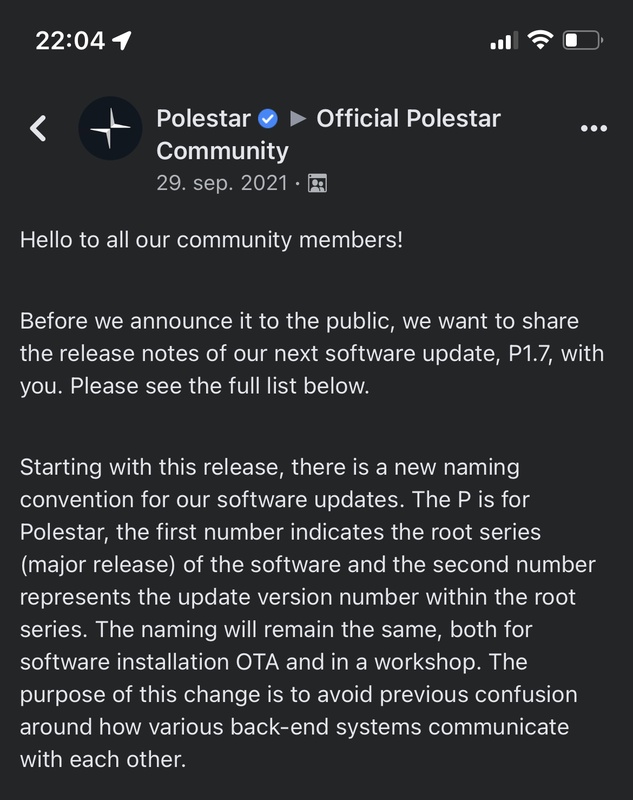Tap the "Hello to all our community members!" line
This screenshot has width=633, height=800.
[x=211, y=241]
